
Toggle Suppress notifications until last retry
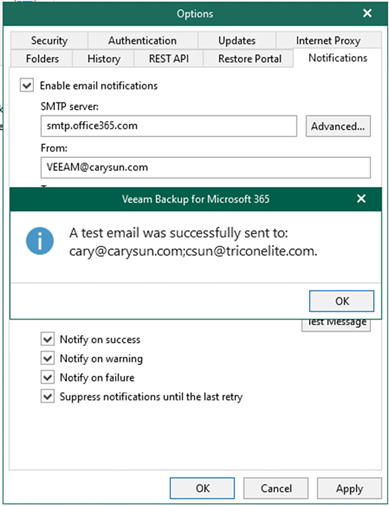pos(47,396)
